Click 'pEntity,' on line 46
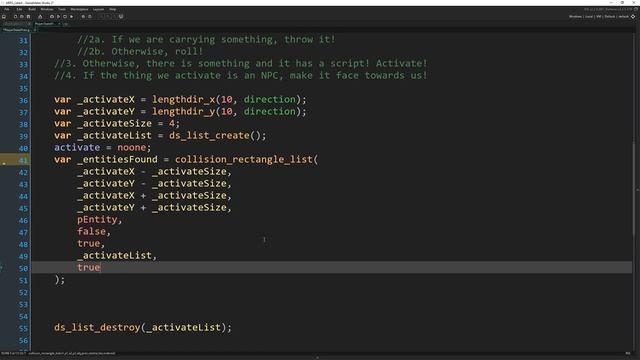 [x=100, y=220]
